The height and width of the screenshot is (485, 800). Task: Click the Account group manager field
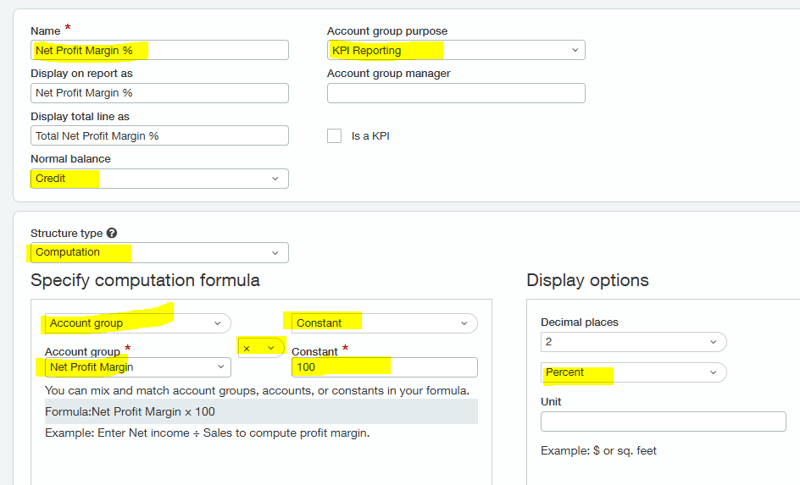tap(456, 93)
